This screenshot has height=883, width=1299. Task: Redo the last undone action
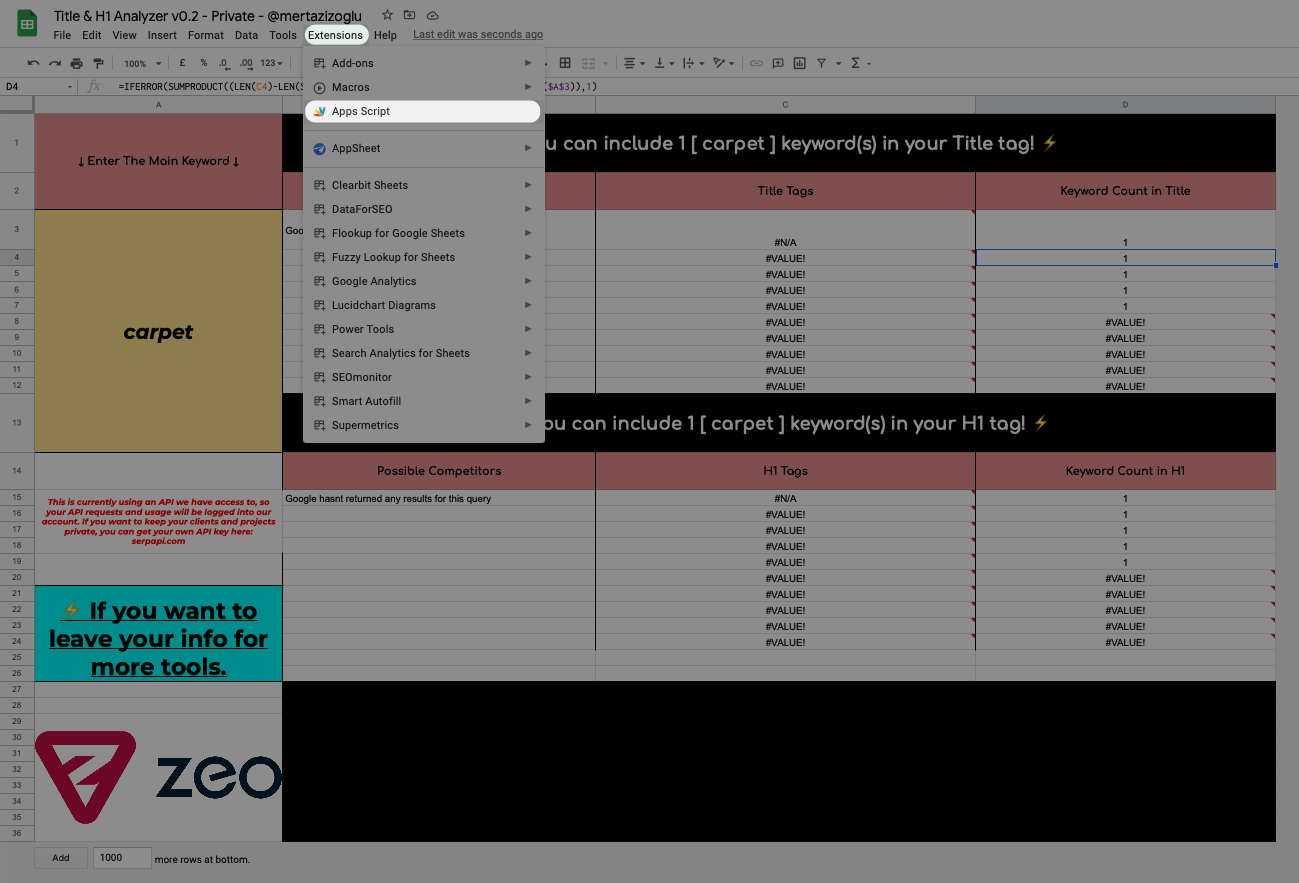point(55,63)
